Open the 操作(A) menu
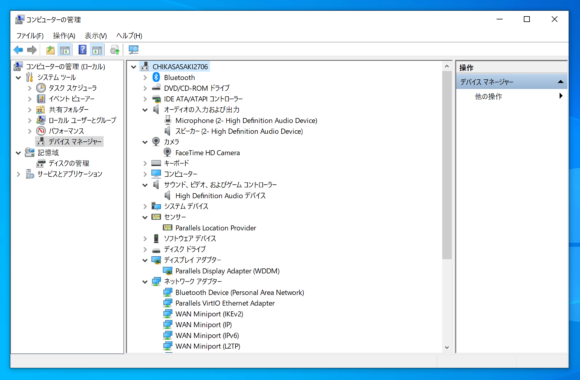This screenshot has width=580, height=380. (64, 36)
